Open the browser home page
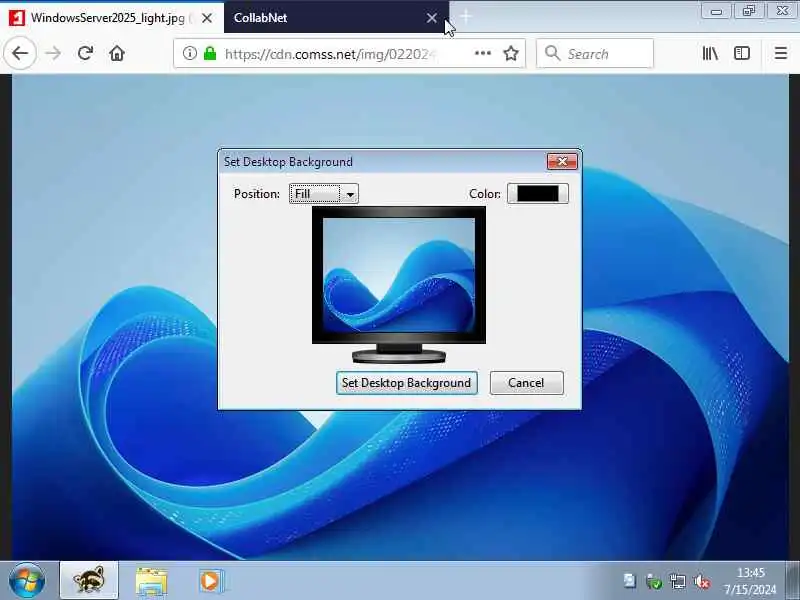The width and height of the screenshot is (800, 600). pos(117,53)
